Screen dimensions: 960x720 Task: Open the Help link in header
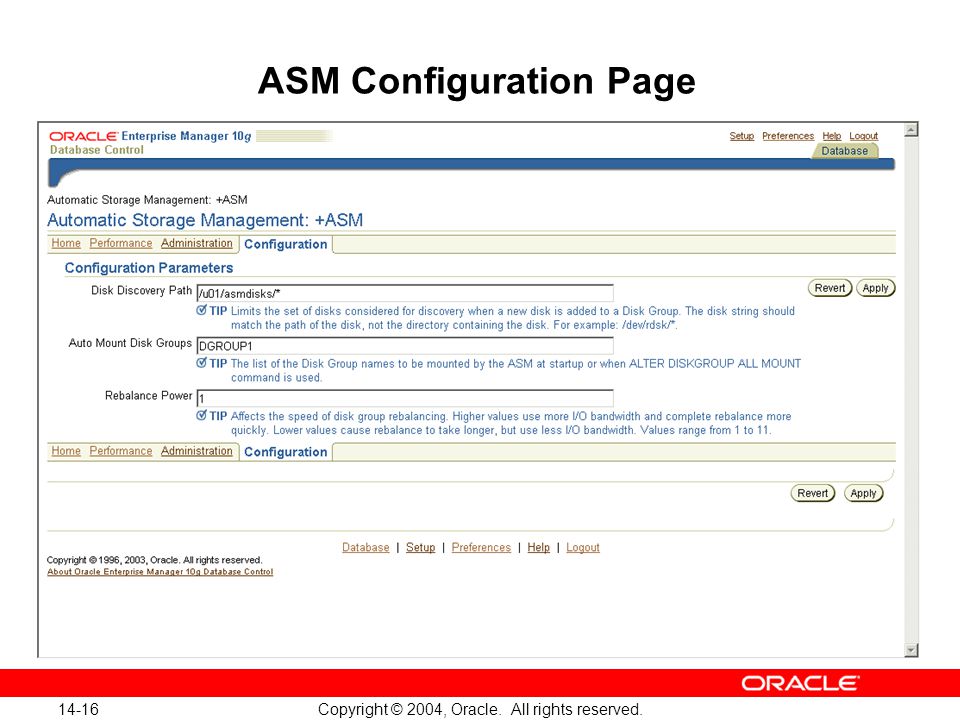coord(831,136)
